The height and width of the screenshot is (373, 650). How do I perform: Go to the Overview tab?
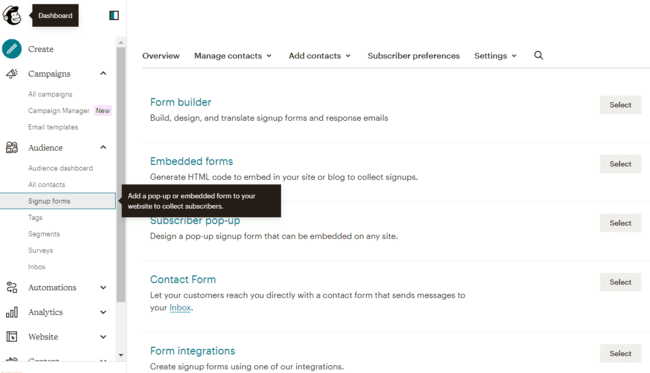coord(161,56)
